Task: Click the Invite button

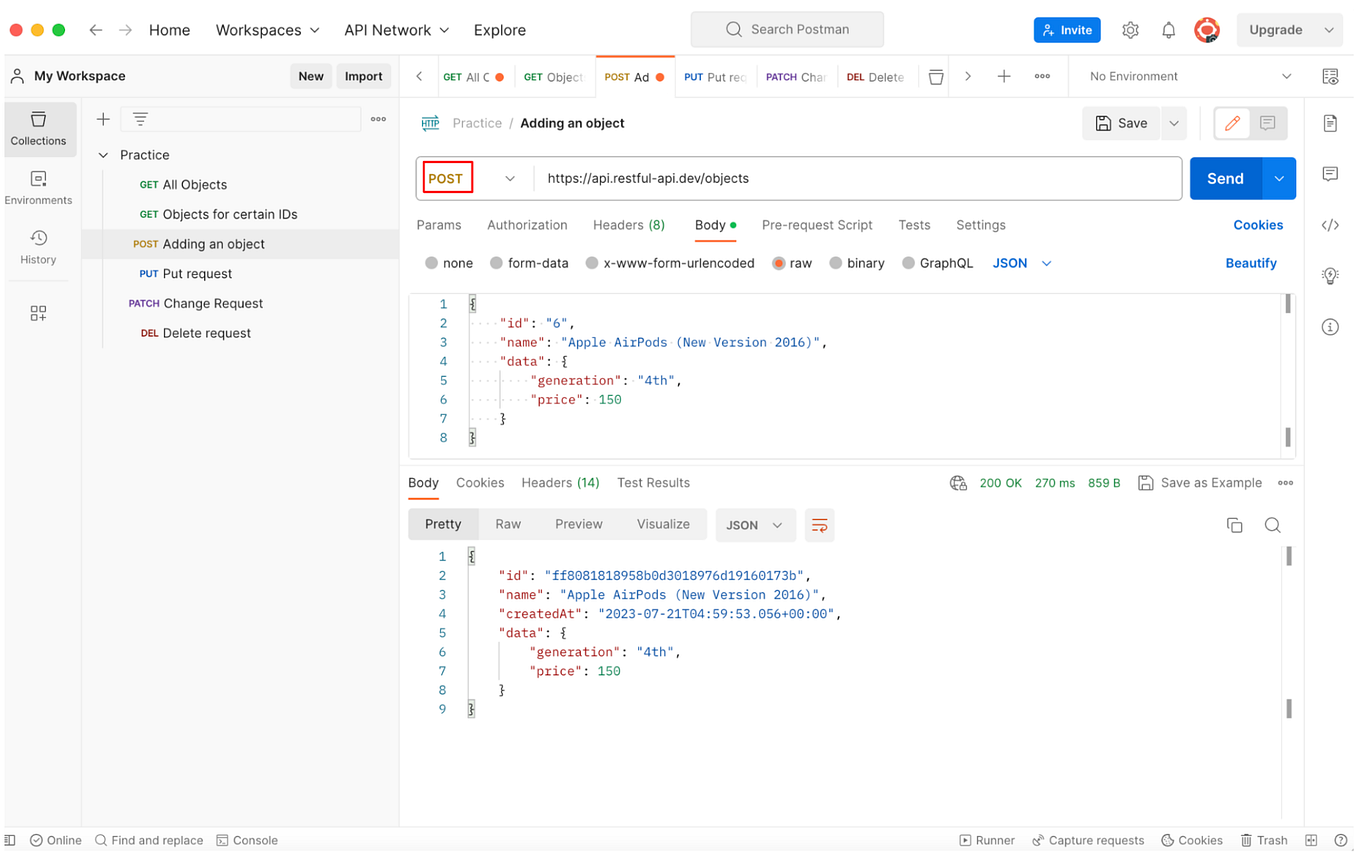Action: click(x=1067, y=30)
